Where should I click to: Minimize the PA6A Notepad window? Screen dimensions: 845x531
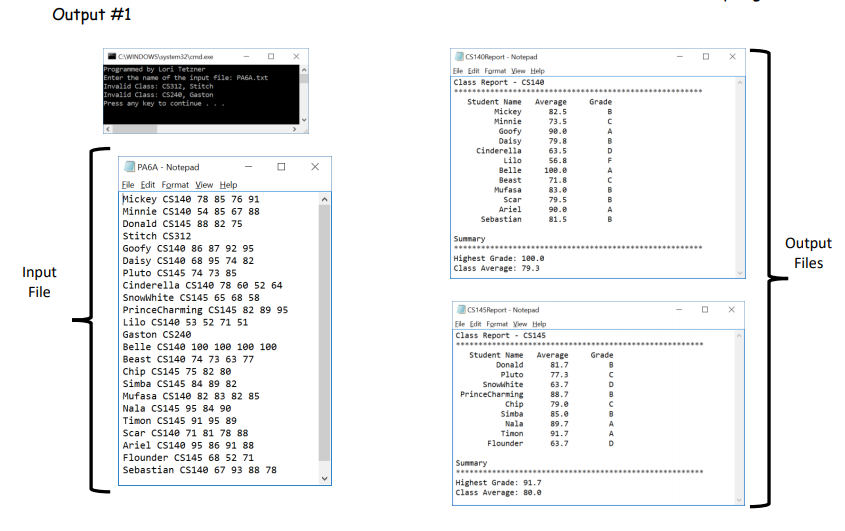(x=248, y=167)
